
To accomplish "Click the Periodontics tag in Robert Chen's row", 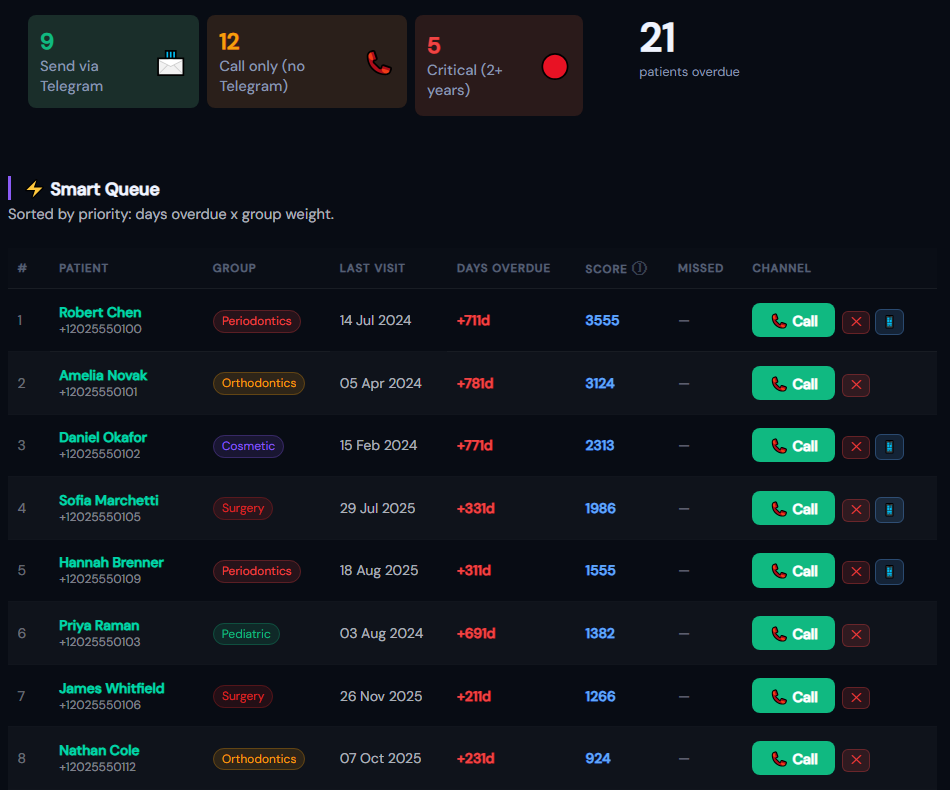I will tap(257, 321).
